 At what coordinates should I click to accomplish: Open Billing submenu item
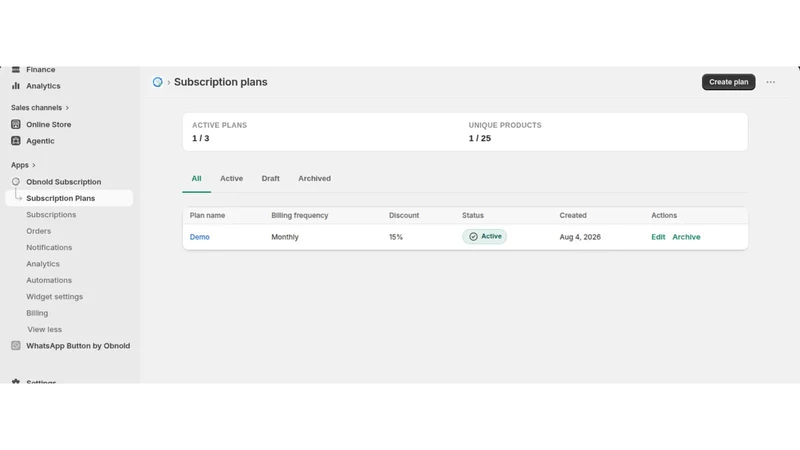[37, 313]
